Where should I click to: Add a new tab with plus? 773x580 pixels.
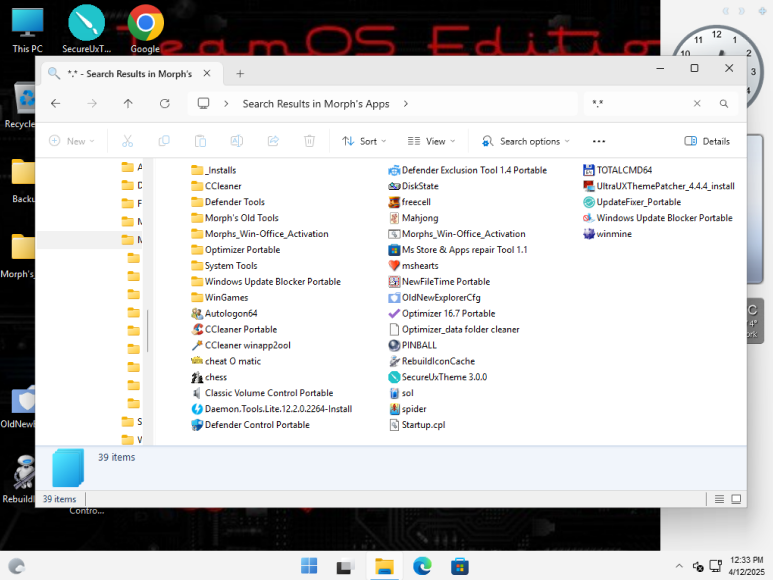coord(240,73)
